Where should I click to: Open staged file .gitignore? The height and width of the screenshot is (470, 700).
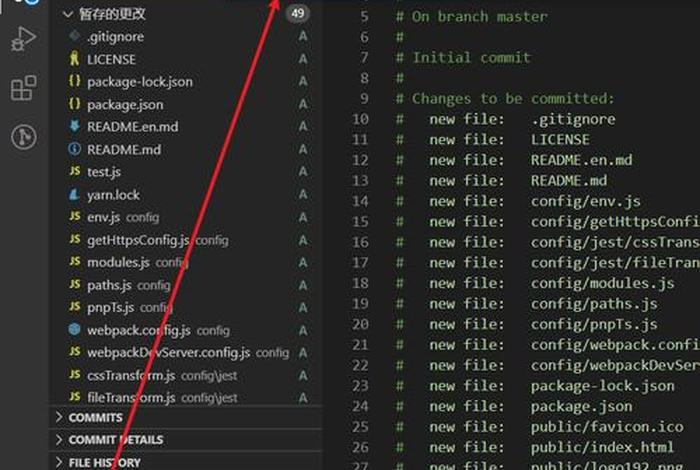click(x=185, y=37)
